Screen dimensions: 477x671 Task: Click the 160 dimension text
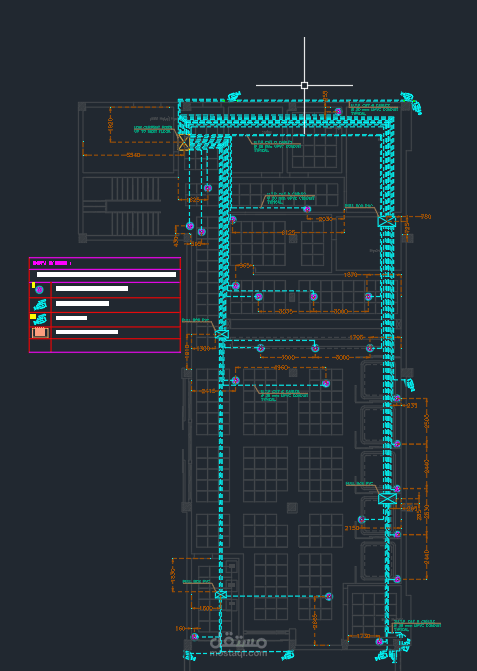coord(181,629)
